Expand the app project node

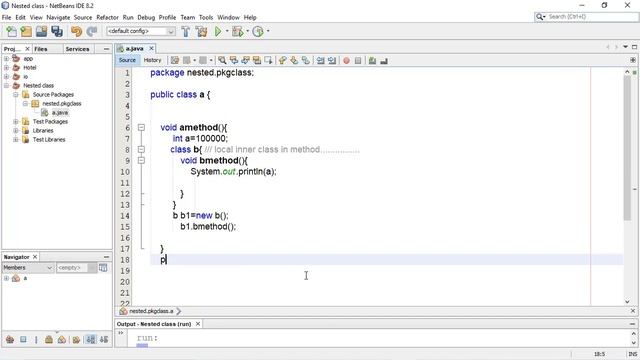[6, 59]
